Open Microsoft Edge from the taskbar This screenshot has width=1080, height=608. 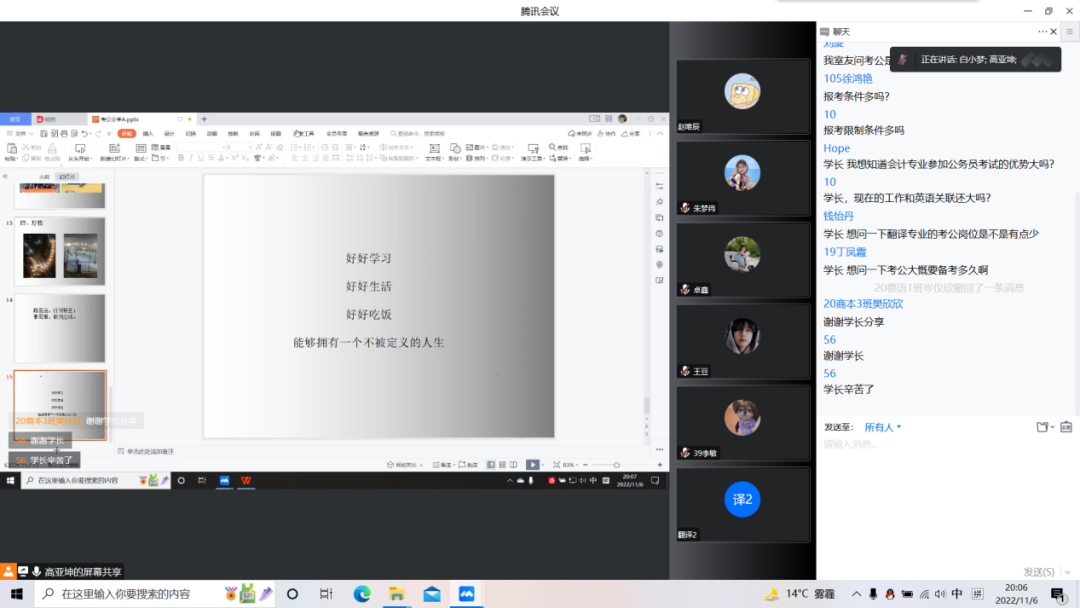click(x=362, y=594)
